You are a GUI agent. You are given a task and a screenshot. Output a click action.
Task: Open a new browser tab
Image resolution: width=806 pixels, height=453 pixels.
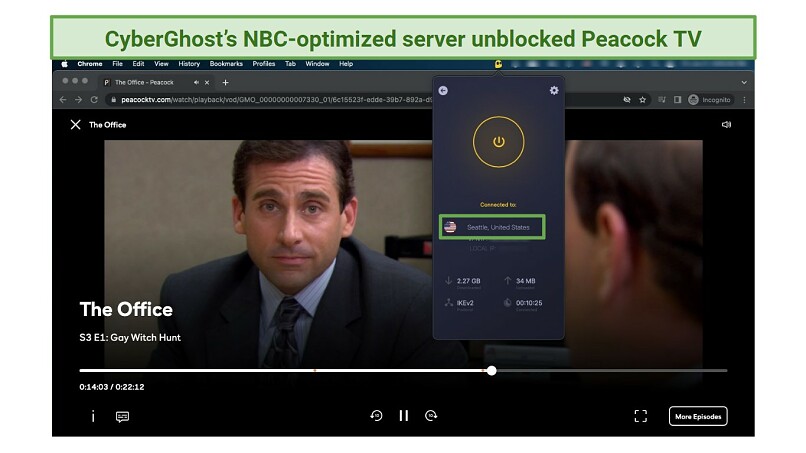225,82
